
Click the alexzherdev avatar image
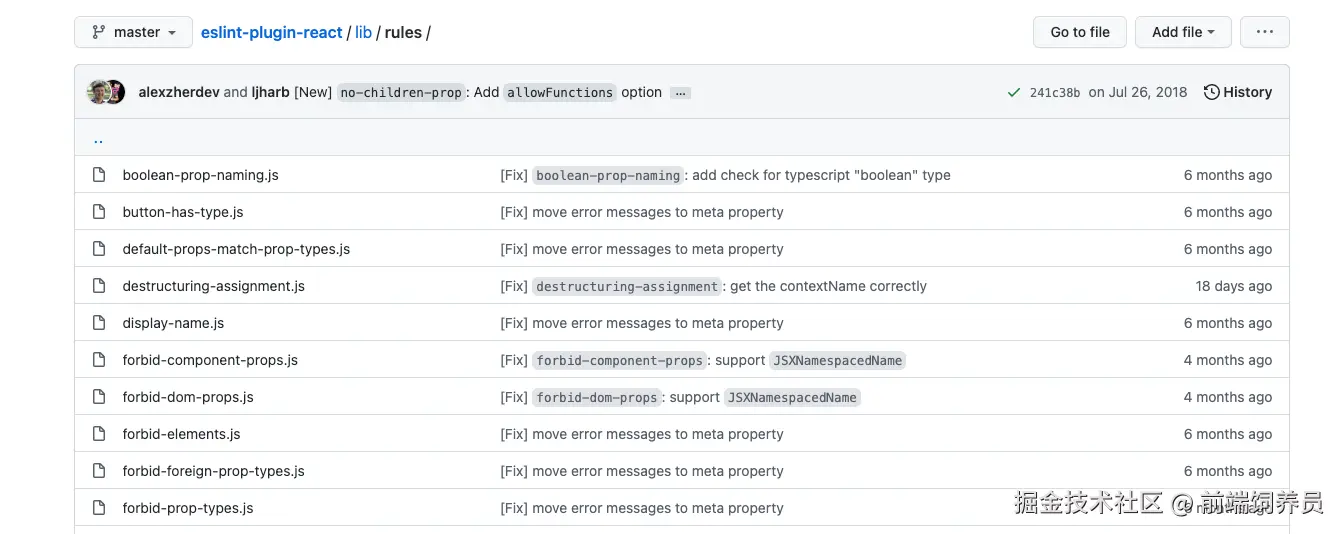pyautogui.click(x=98, y=92)
